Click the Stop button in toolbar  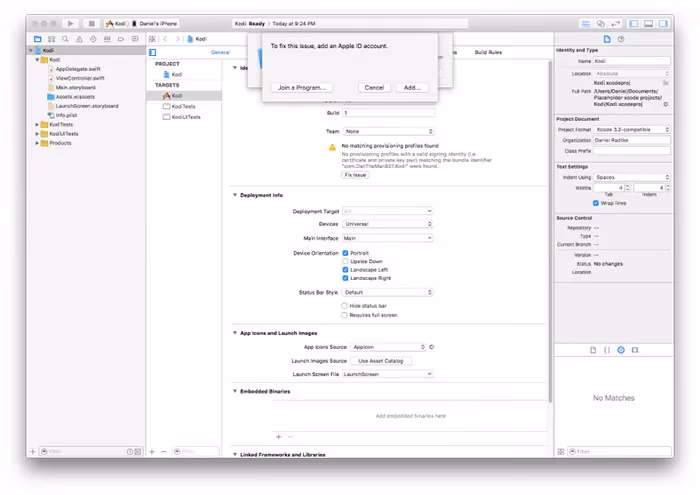click(x=91, y=23)
